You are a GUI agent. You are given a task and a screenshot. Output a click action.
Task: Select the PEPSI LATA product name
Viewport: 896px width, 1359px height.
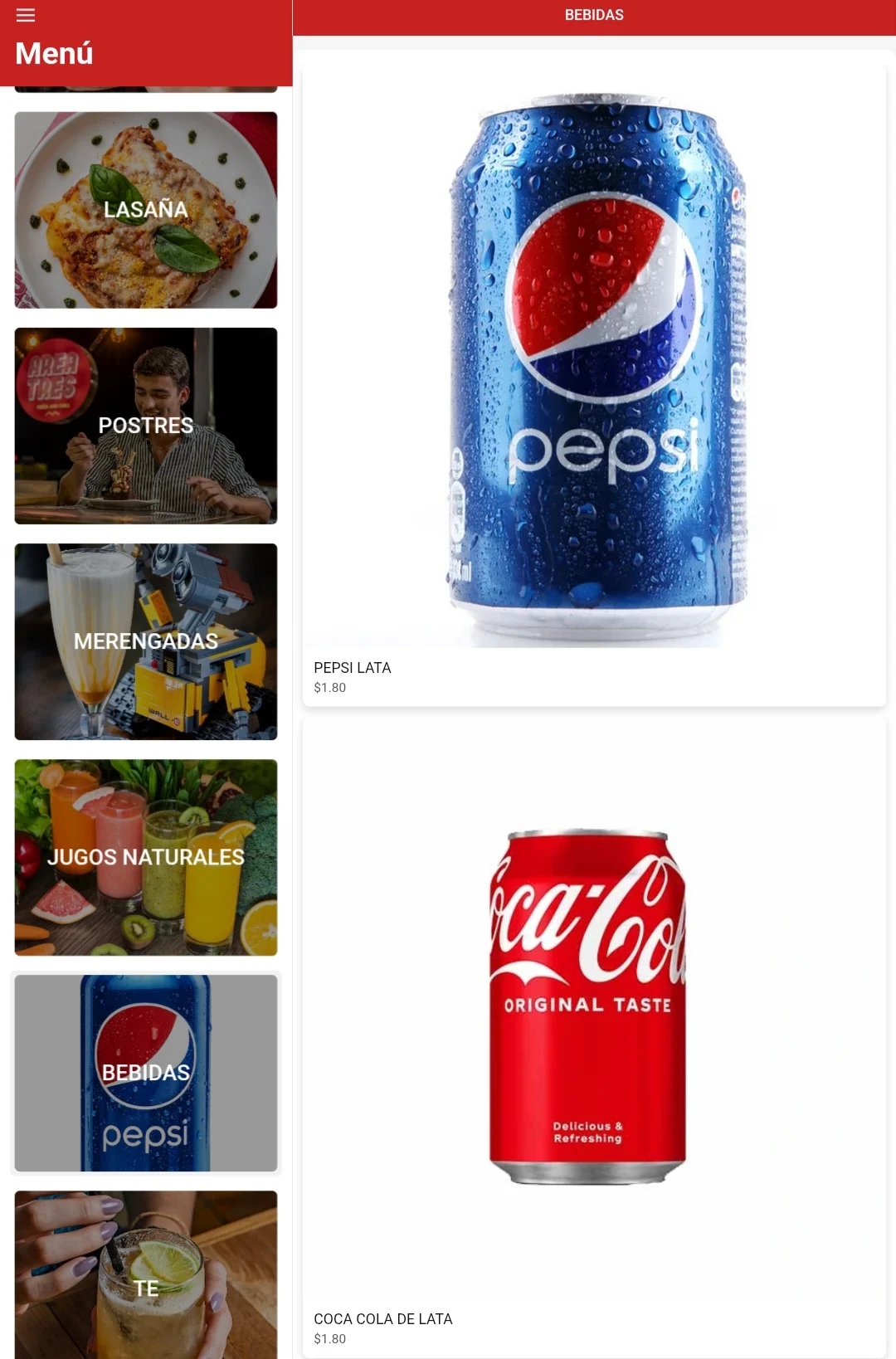[x=353, y=668]
